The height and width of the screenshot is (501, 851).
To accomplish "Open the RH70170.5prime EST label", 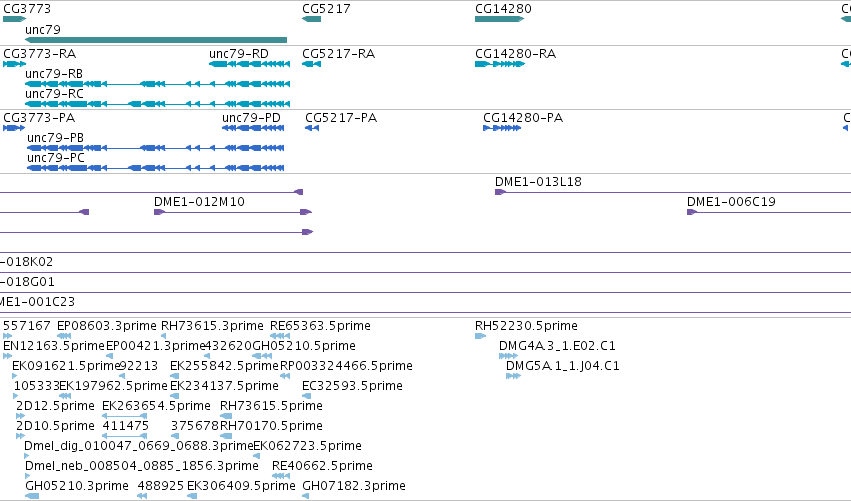I will [271, 426].
